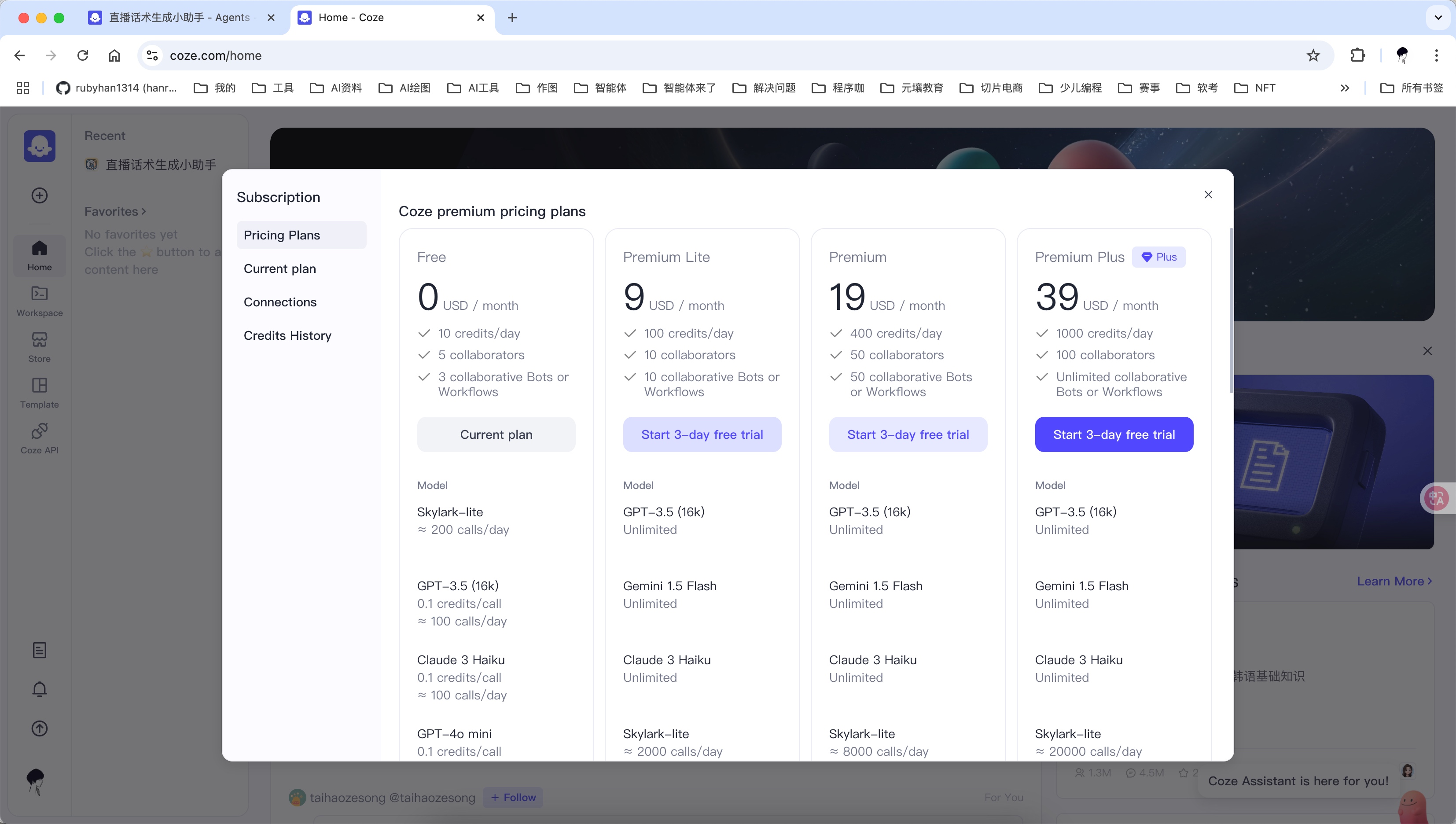Click the pricing plans vertical scrollbar
Screen dimensions: 1456x824
(x=1232, y=311)
